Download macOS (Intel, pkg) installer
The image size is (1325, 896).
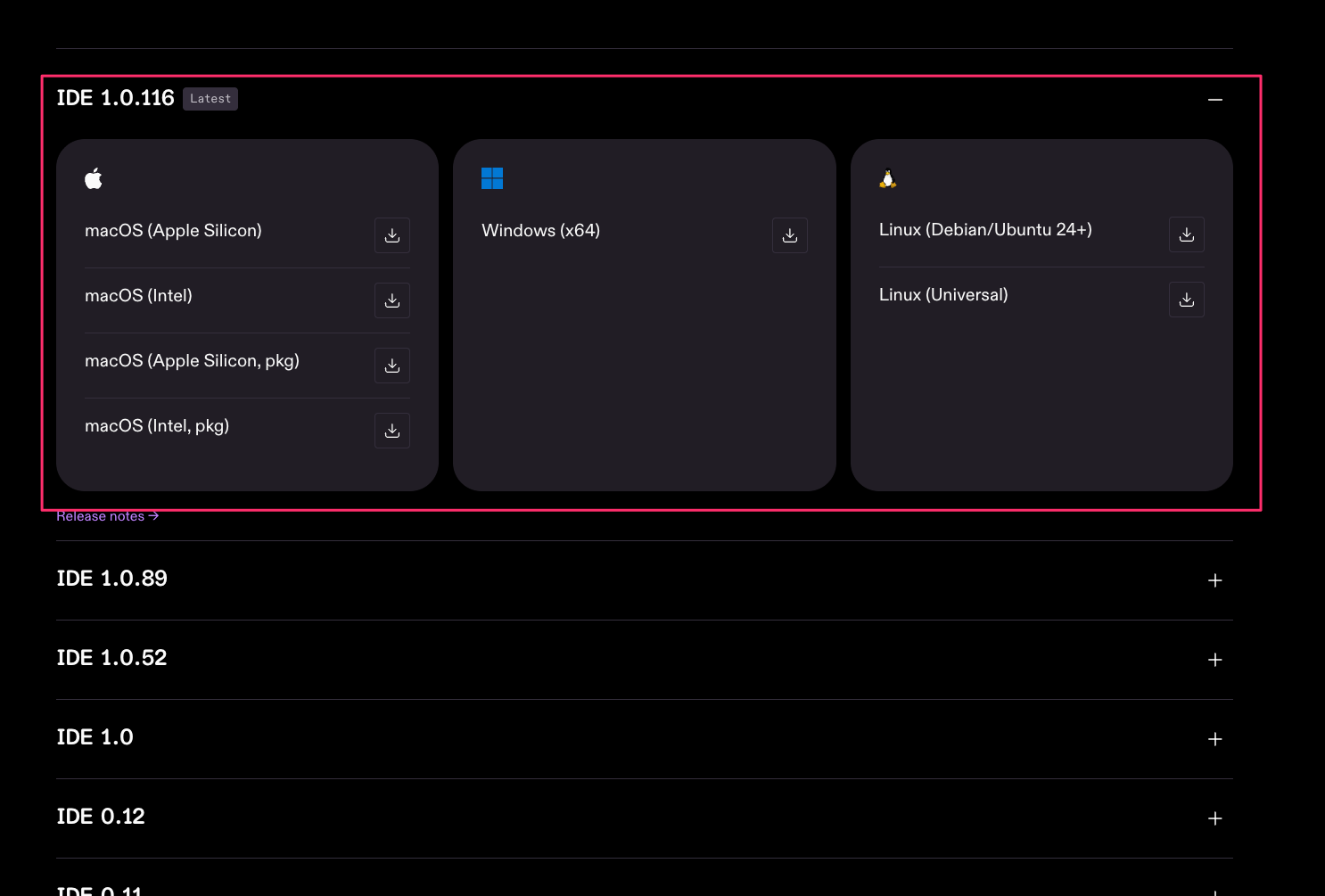392,431
